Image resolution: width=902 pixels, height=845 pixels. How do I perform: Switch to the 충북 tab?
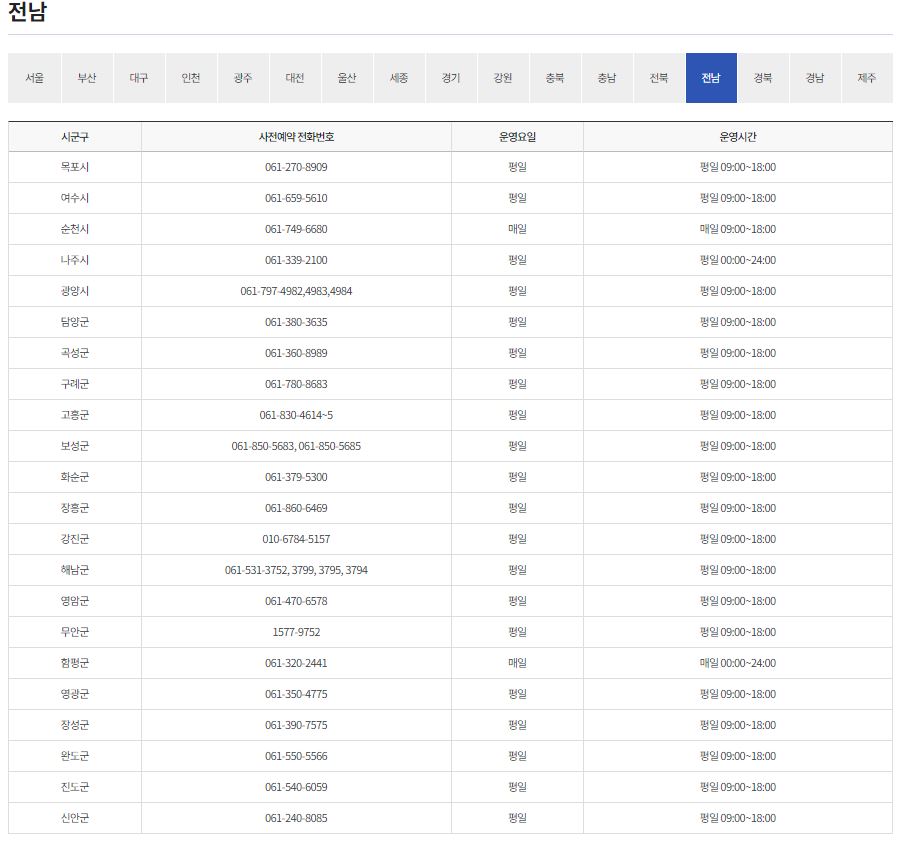coord(555,78)
